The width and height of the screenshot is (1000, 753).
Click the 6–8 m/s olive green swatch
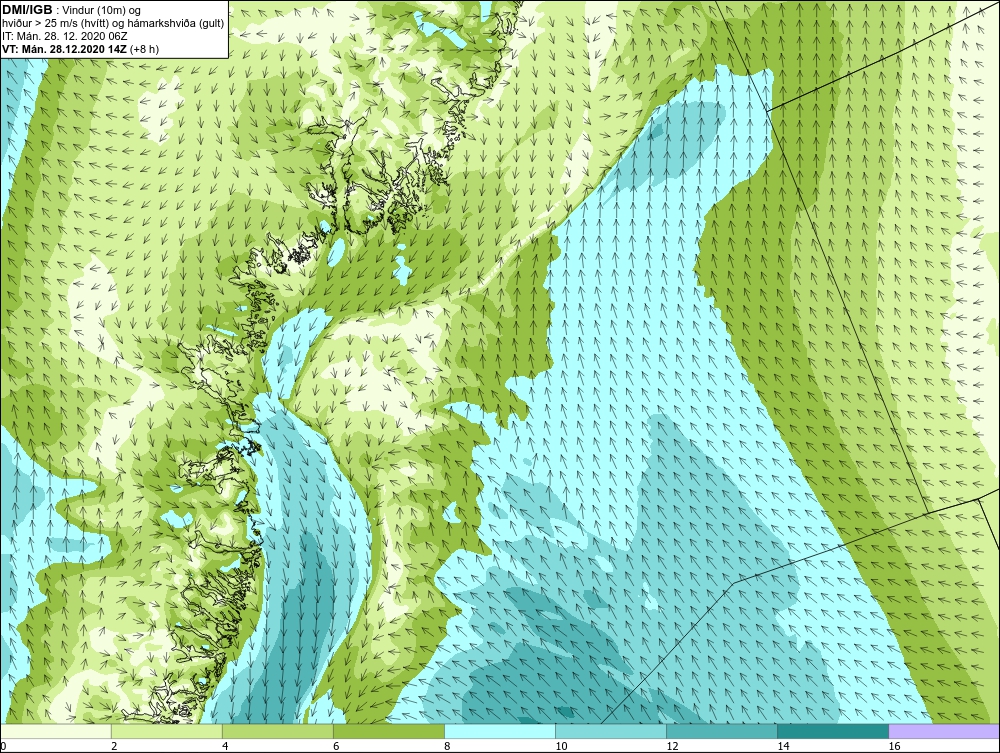(389, 731)
